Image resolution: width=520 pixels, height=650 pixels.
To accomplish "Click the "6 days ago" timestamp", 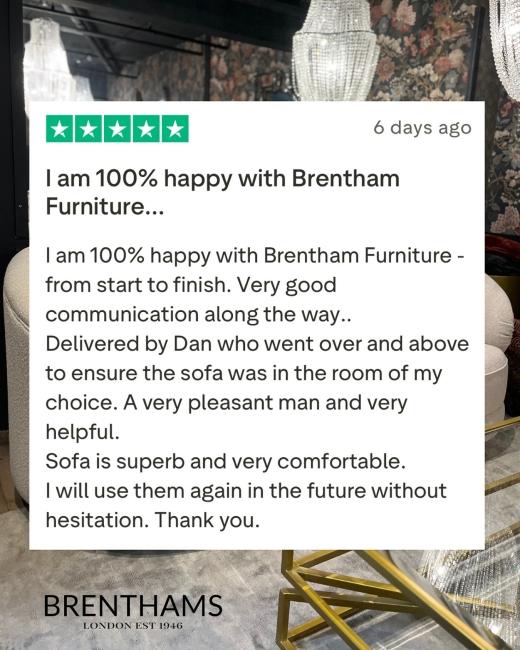I will 422,128.
